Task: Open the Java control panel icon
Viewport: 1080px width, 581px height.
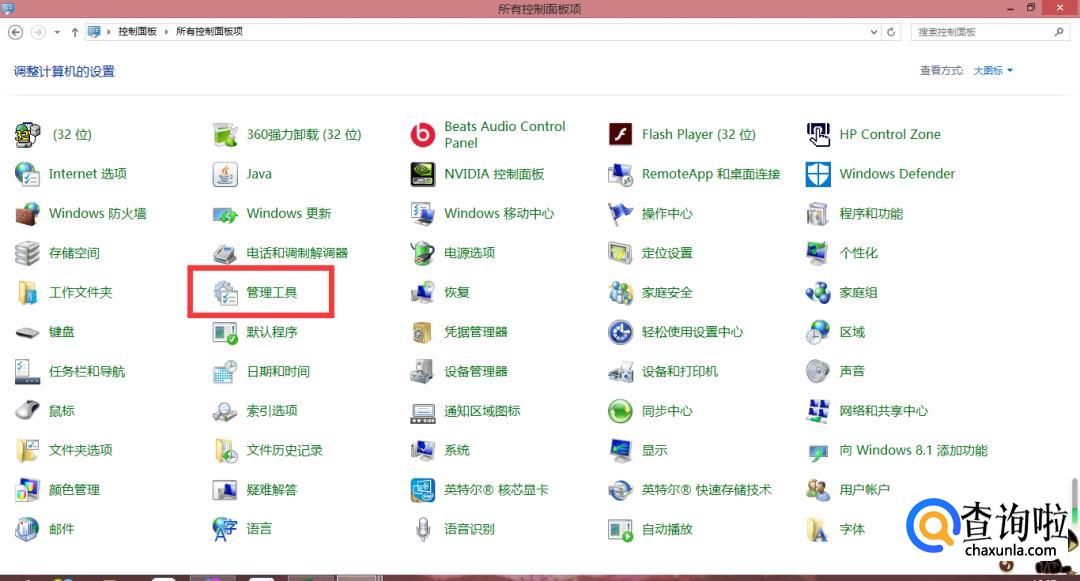Action: click(x=225, y=174)
